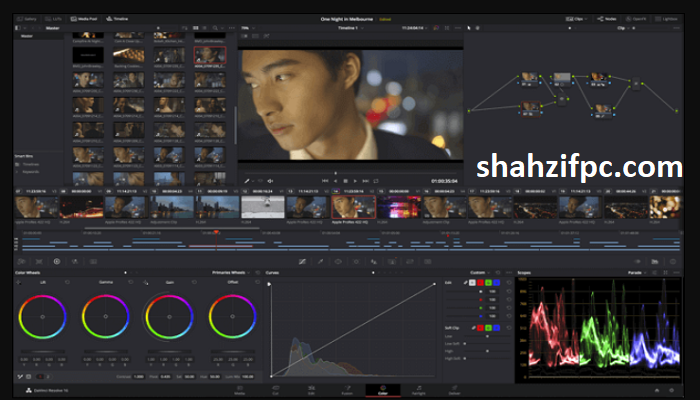
Task: Open the Timeline 1 dropdown above viewer
Action: 350,28
